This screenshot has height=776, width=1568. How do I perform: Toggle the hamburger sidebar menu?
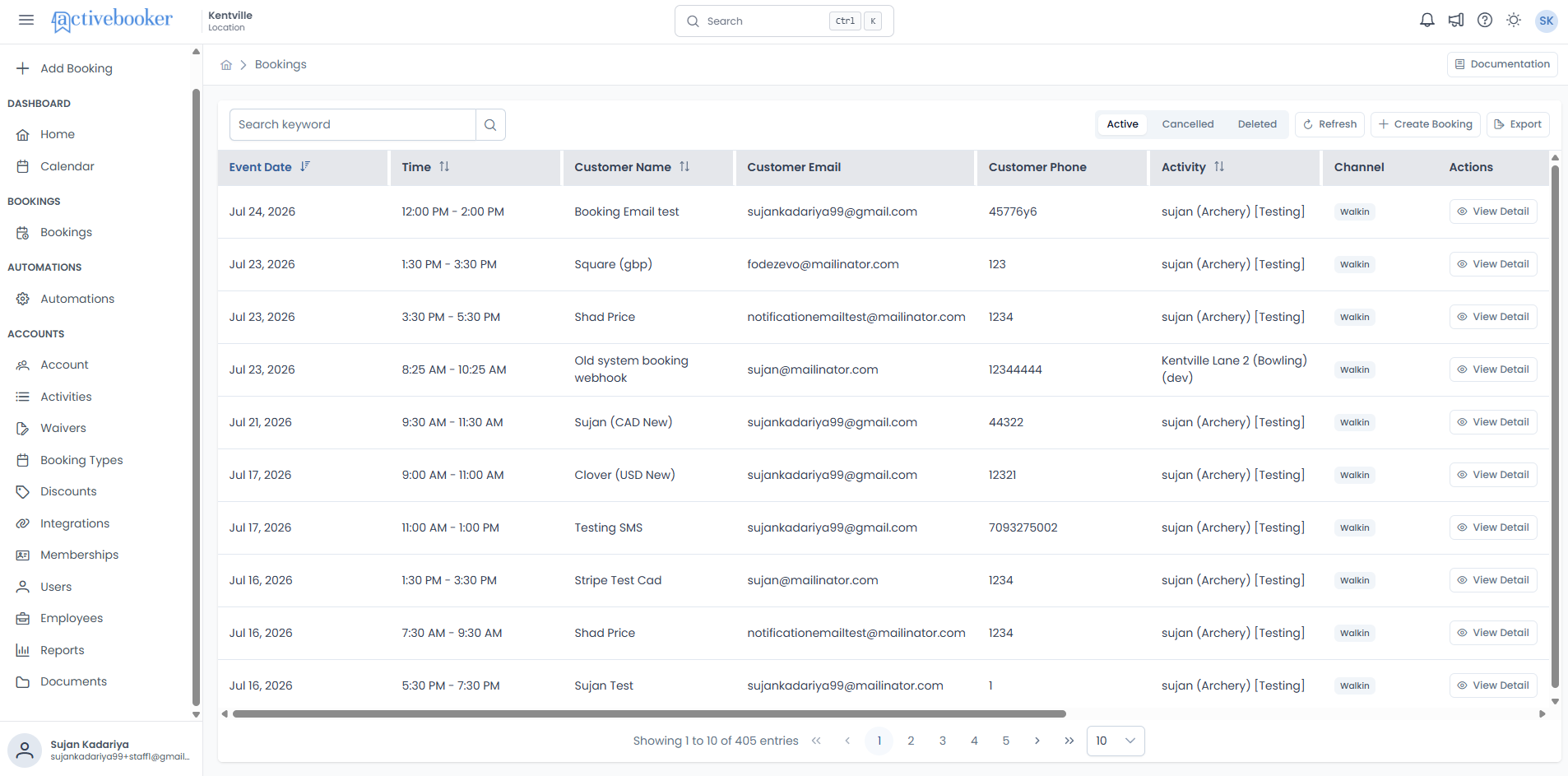[x=26, y=20]
